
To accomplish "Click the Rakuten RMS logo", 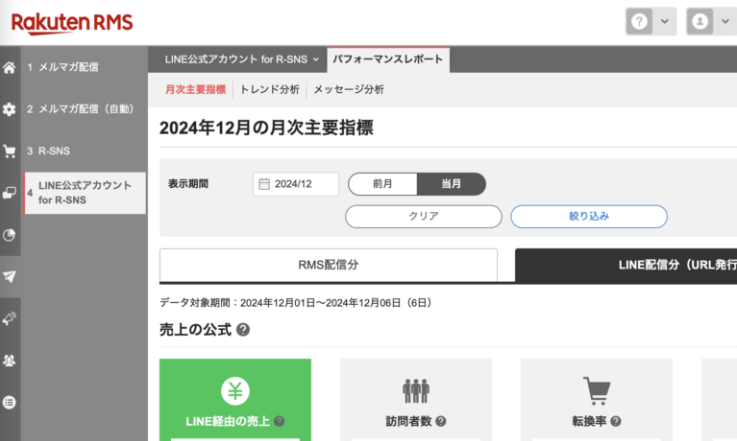I will [72, 23].
